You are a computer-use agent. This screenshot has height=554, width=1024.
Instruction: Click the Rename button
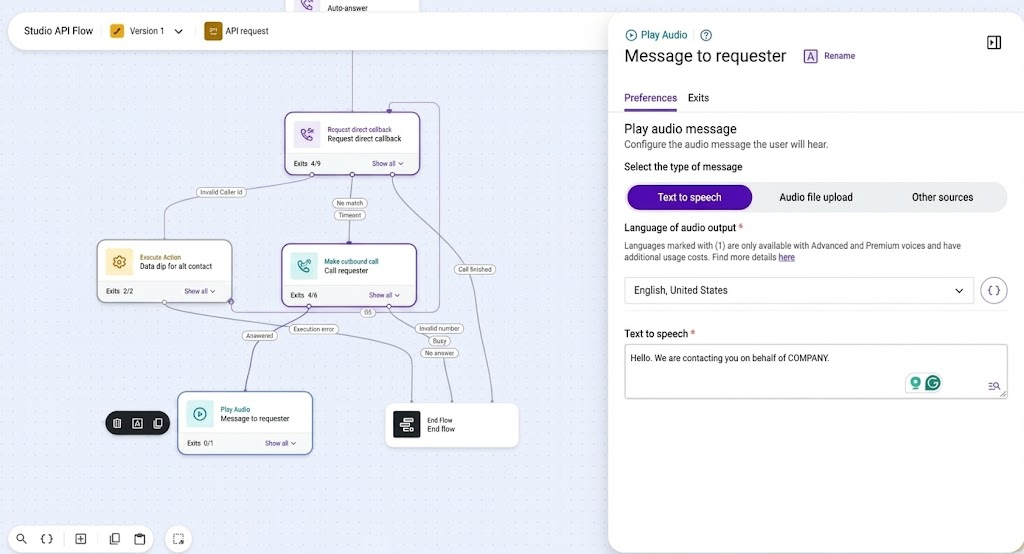(x=829, y=56)
